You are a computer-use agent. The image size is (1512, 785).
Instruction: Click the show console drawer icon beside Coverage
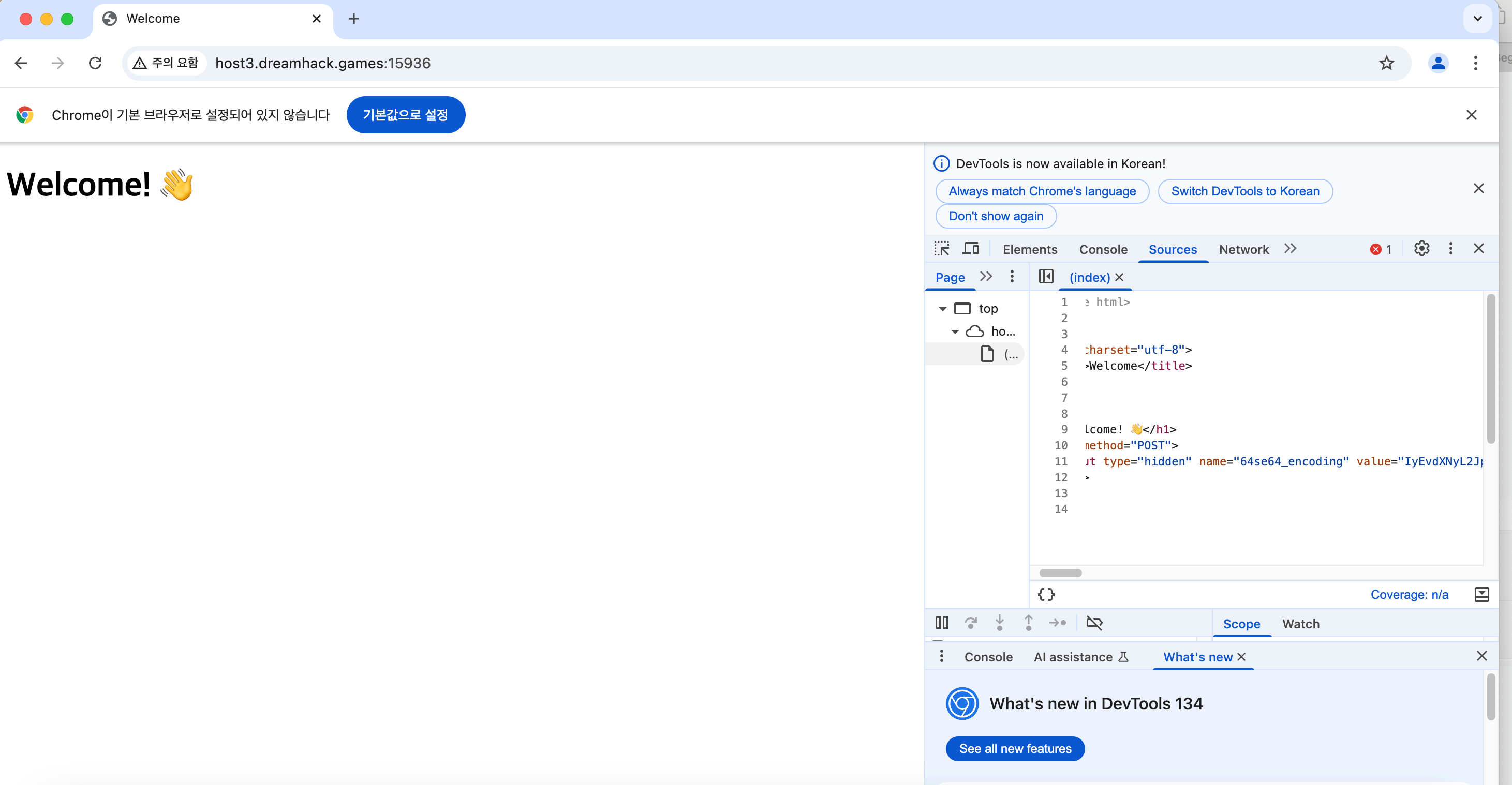click(x=1481, y=594)
